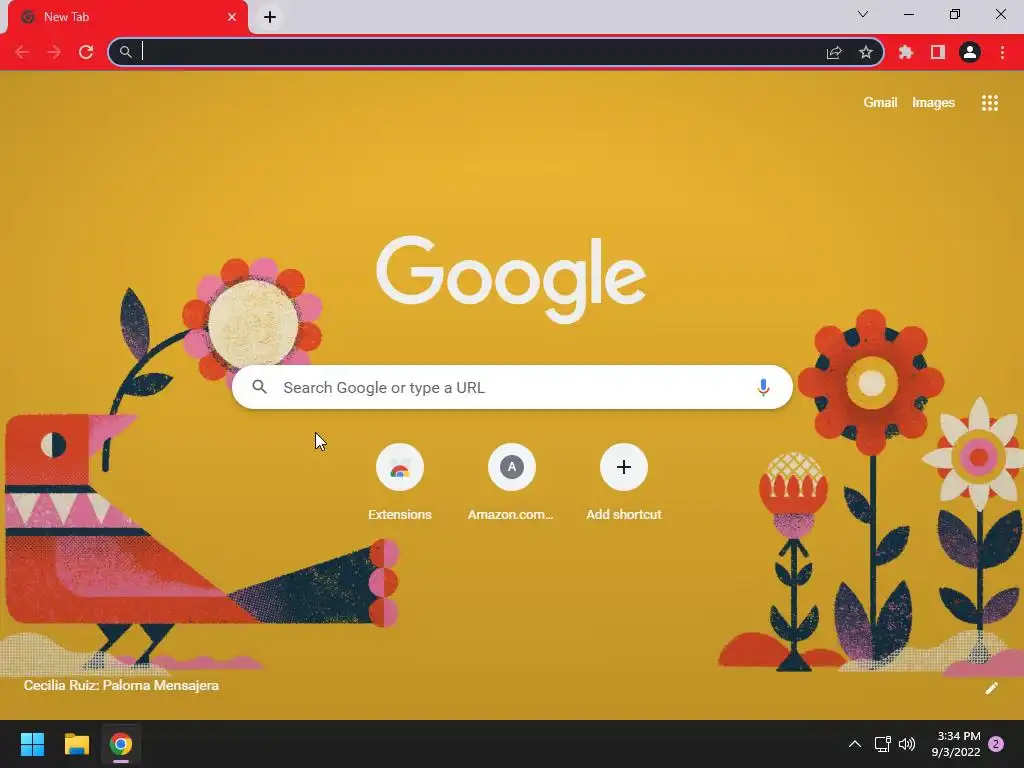Open the share this page icon
Viewport: 1024px width, 768px height.
pos(834,52)
